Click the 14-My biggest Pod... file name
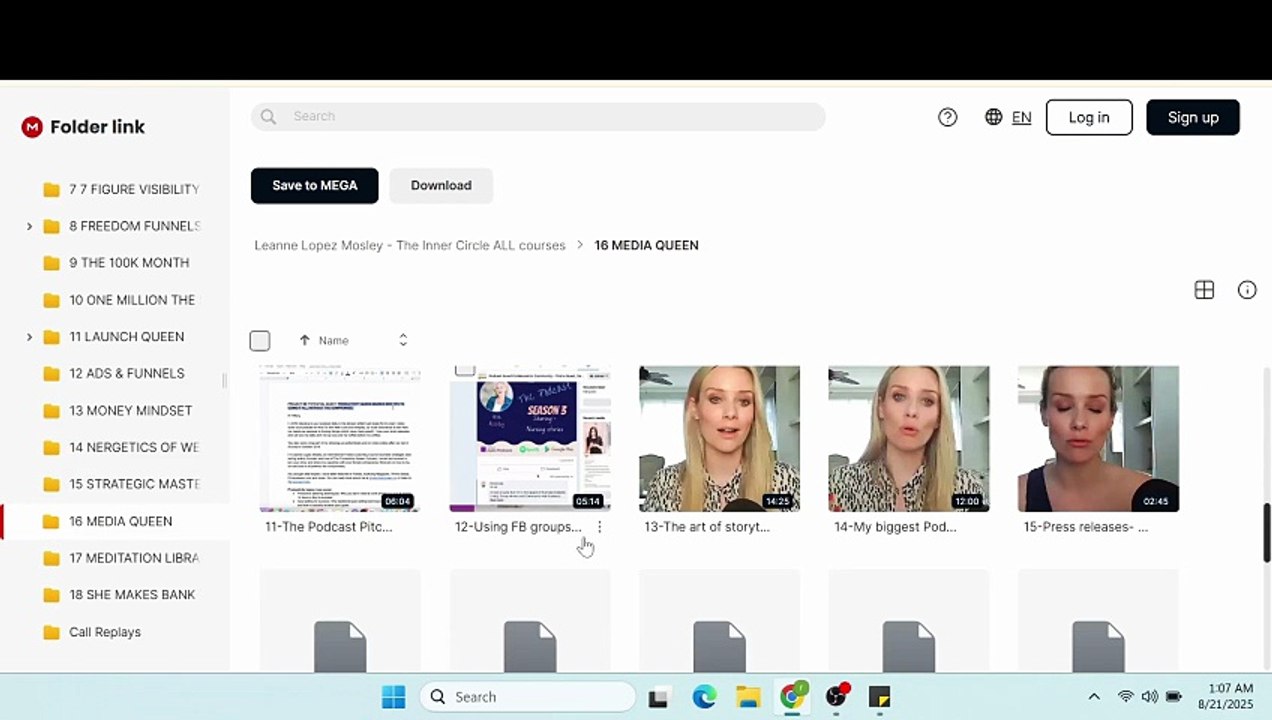Screen dimensions: 1272x720 895,527
